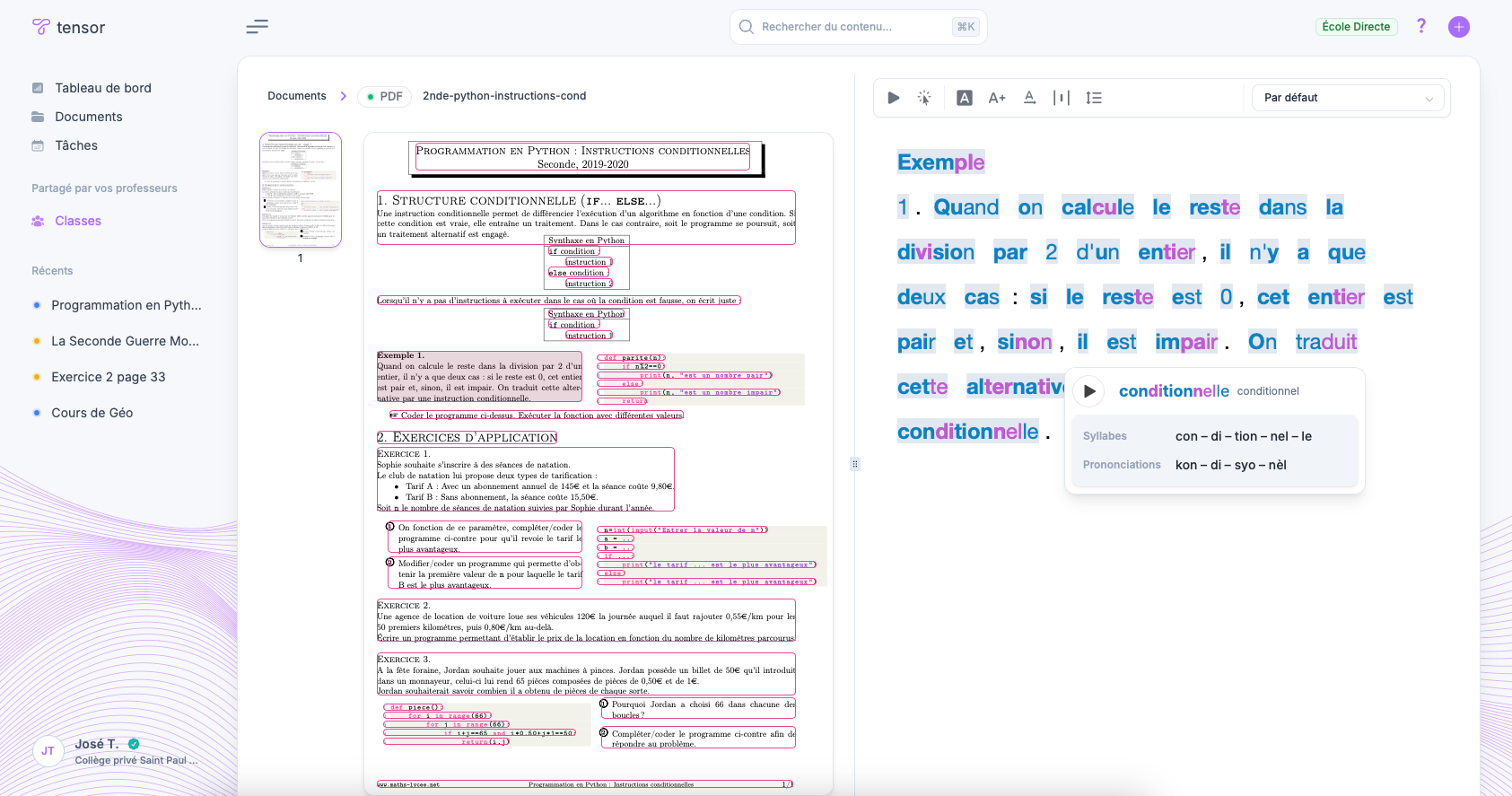1512x796 pixels.
Task: Start reading aloud with play button
Action: [894, 98]
